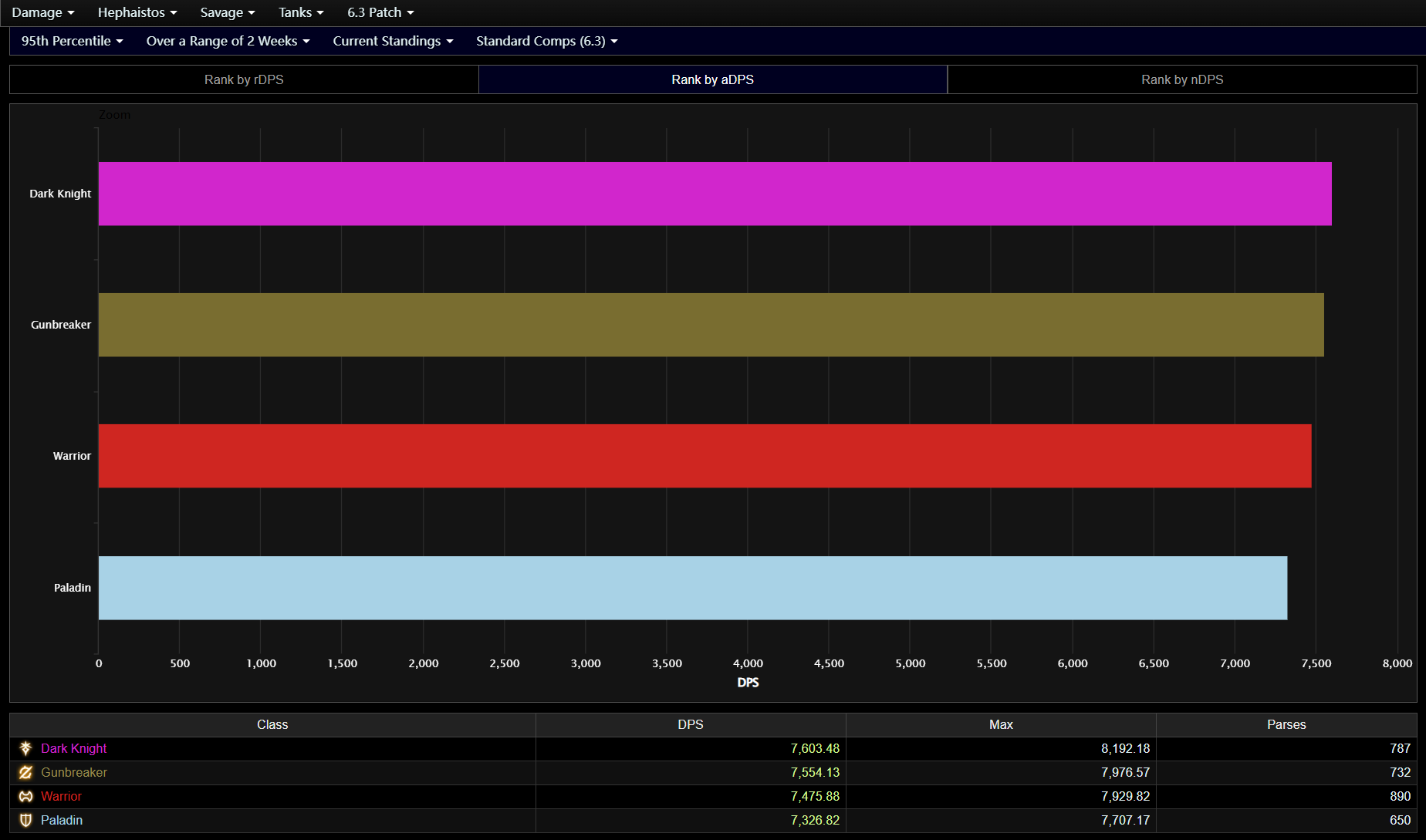
Task: Expand Over a Range of 2 Weeks
Action: click(228, 41)
